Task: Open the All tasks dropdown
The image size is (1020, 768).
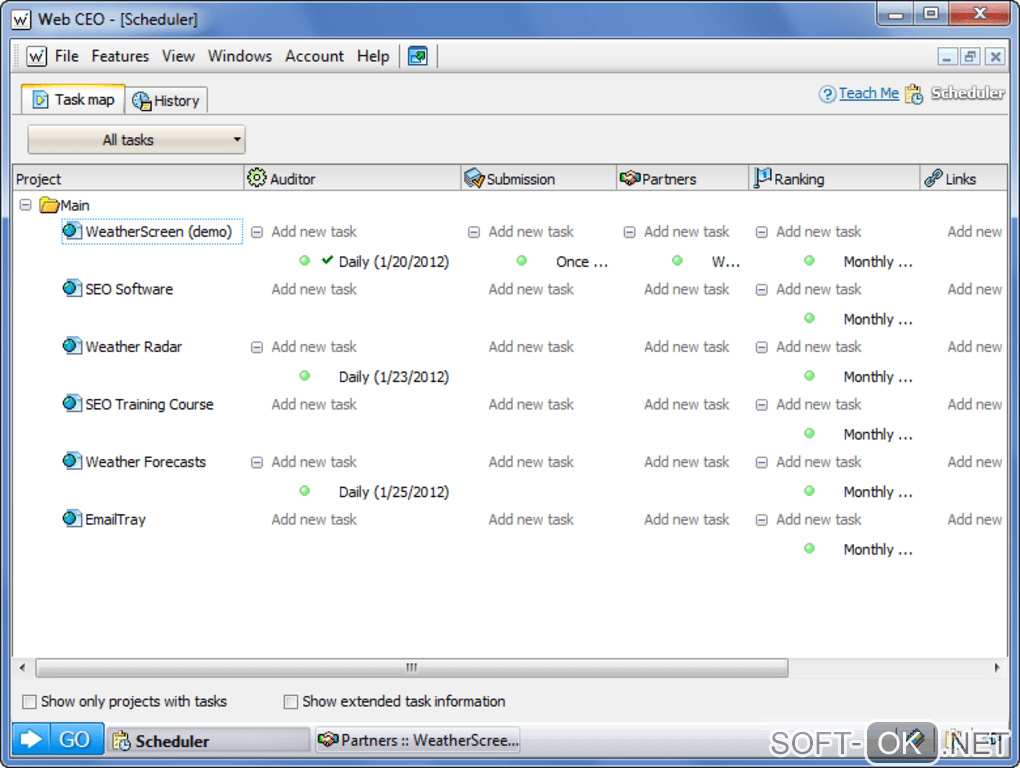Action: tap(137, 140)
